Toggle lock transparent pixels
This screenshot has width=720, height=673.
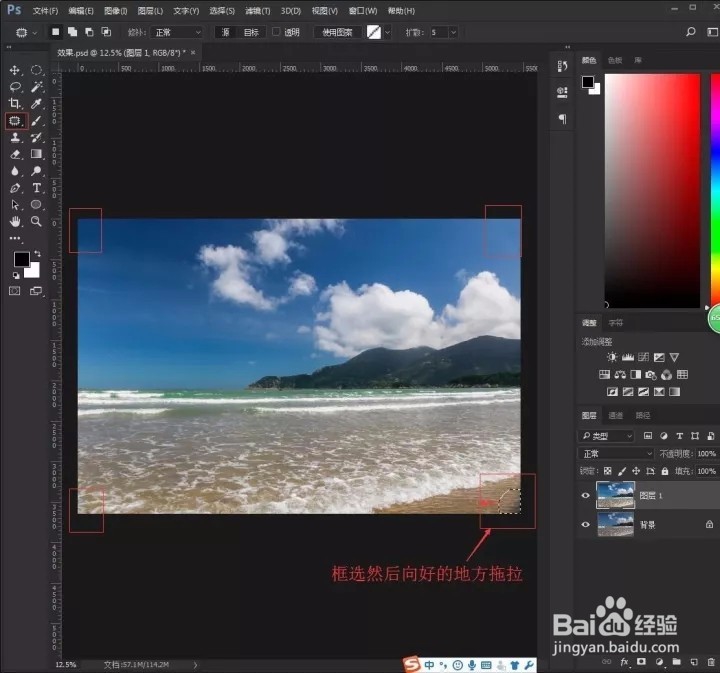coord(608,471)
